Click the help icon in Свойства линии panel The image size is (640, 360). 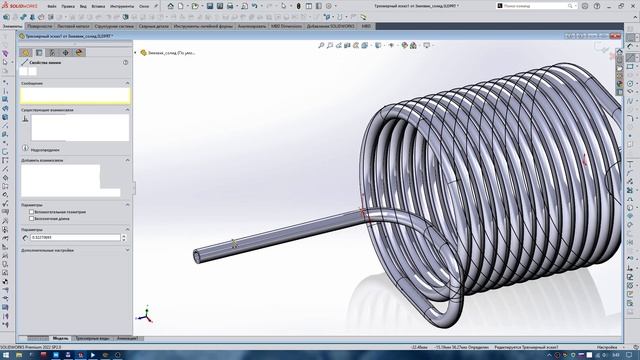pos(125,62)
